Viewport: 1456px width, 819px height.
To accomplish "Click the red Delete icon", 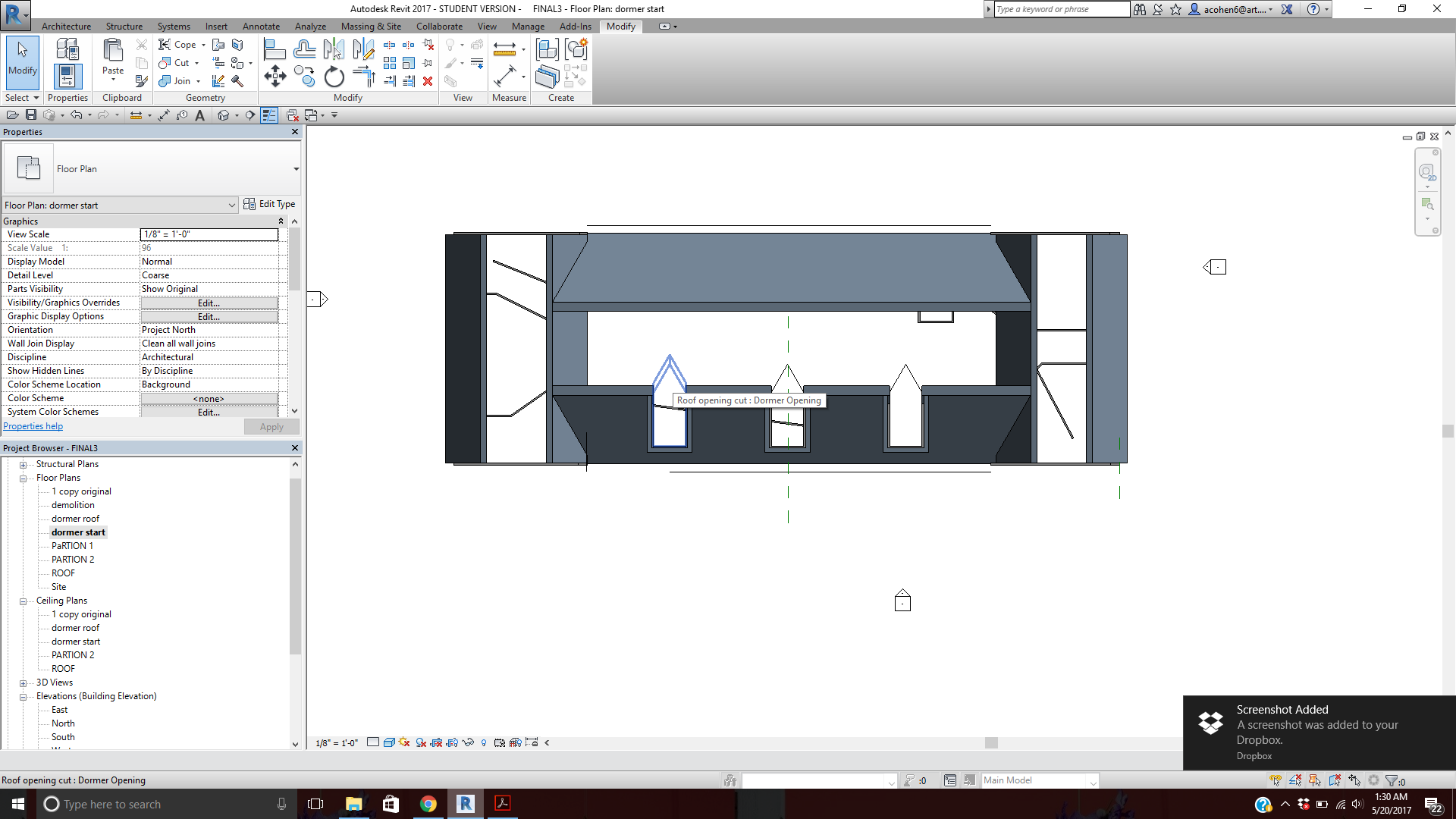I will point(428,81).
